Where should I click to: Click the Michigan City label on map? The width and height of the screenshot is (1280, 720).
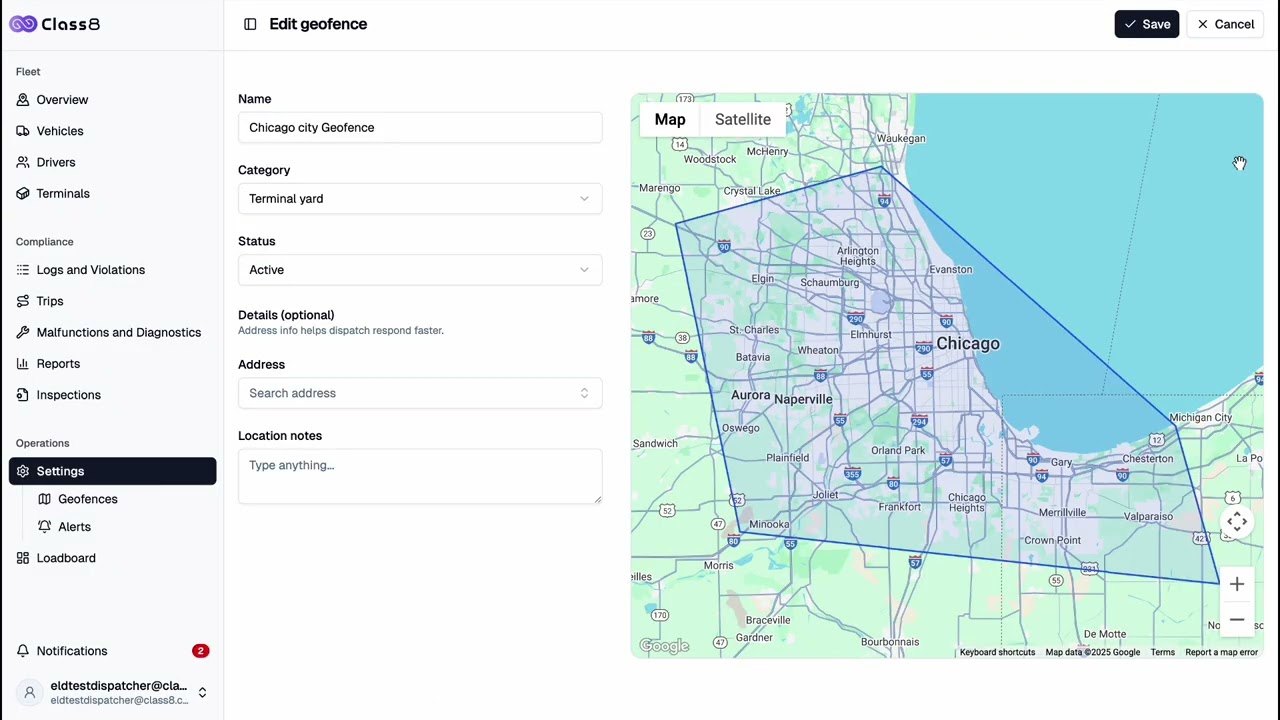point(1200,418)
